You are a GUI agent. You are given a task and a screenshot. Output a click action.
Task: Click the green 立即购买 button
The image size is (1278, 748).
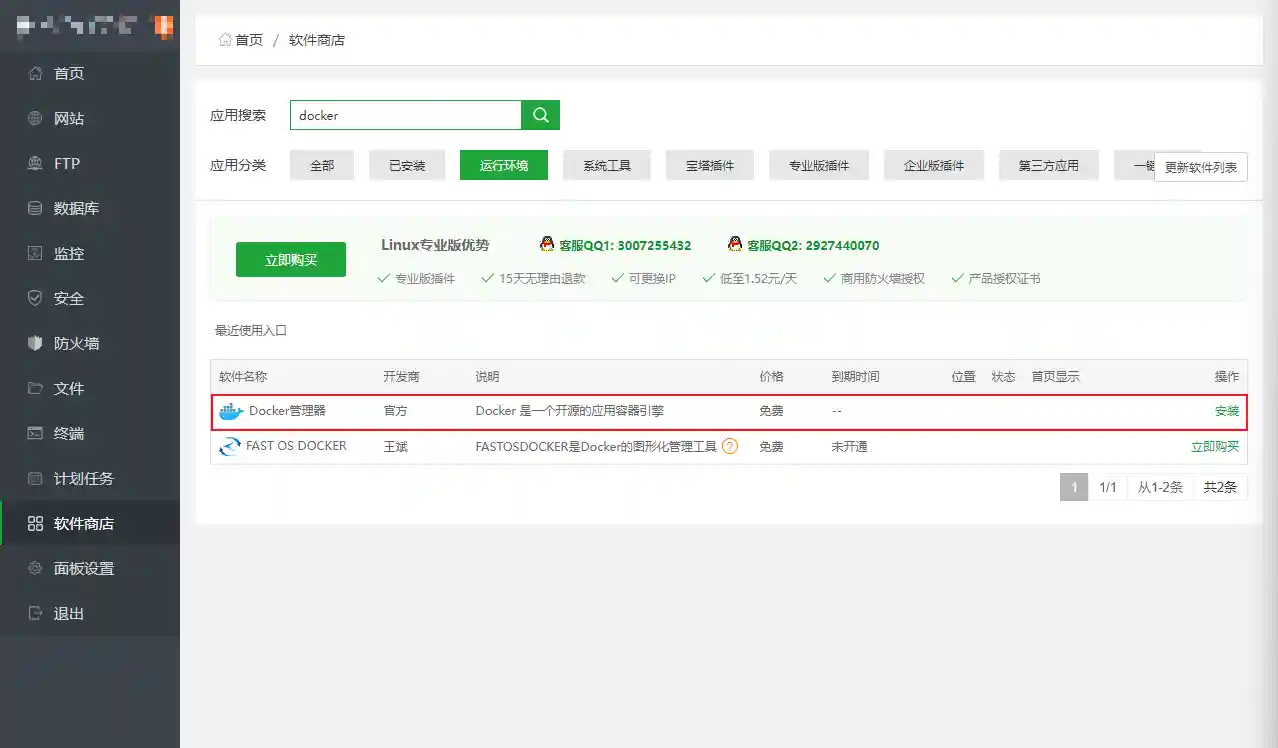(291, 260)
